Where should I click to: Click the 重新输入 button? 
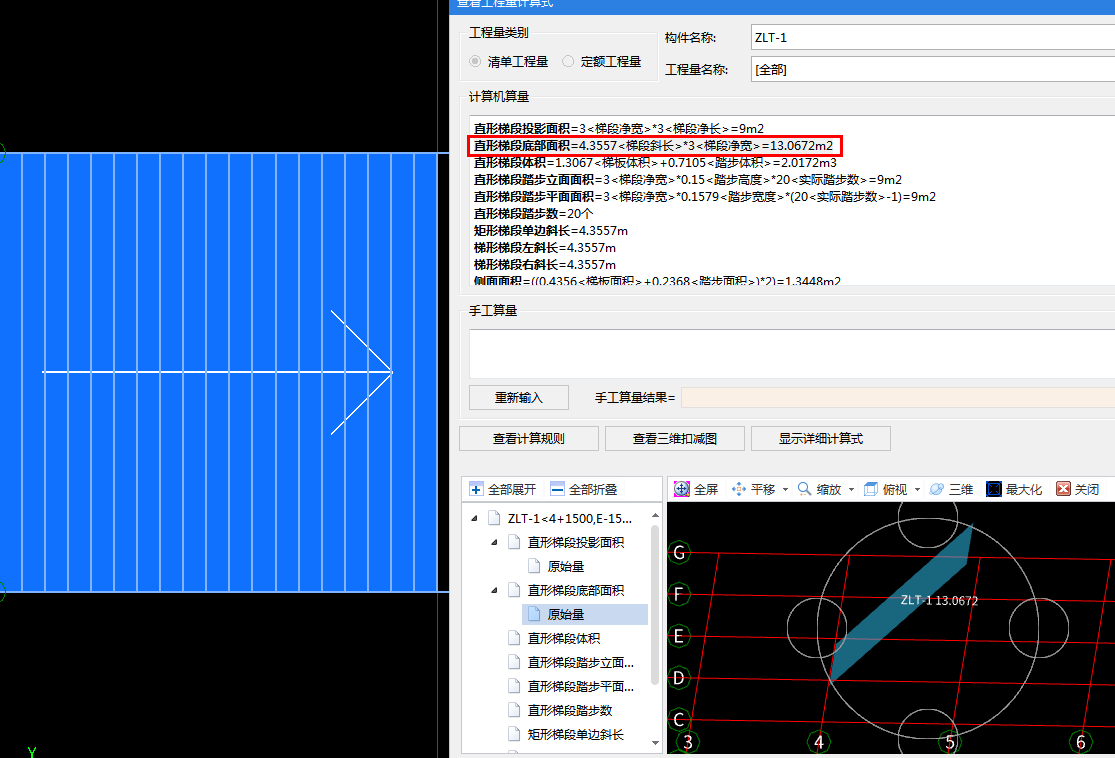point(518,397)
